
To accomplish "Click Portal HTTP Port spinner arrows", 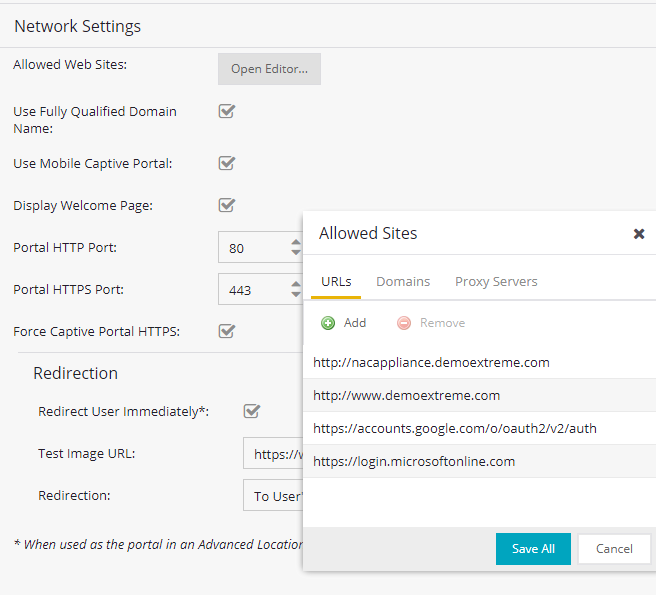I will (x=295, y=247).
